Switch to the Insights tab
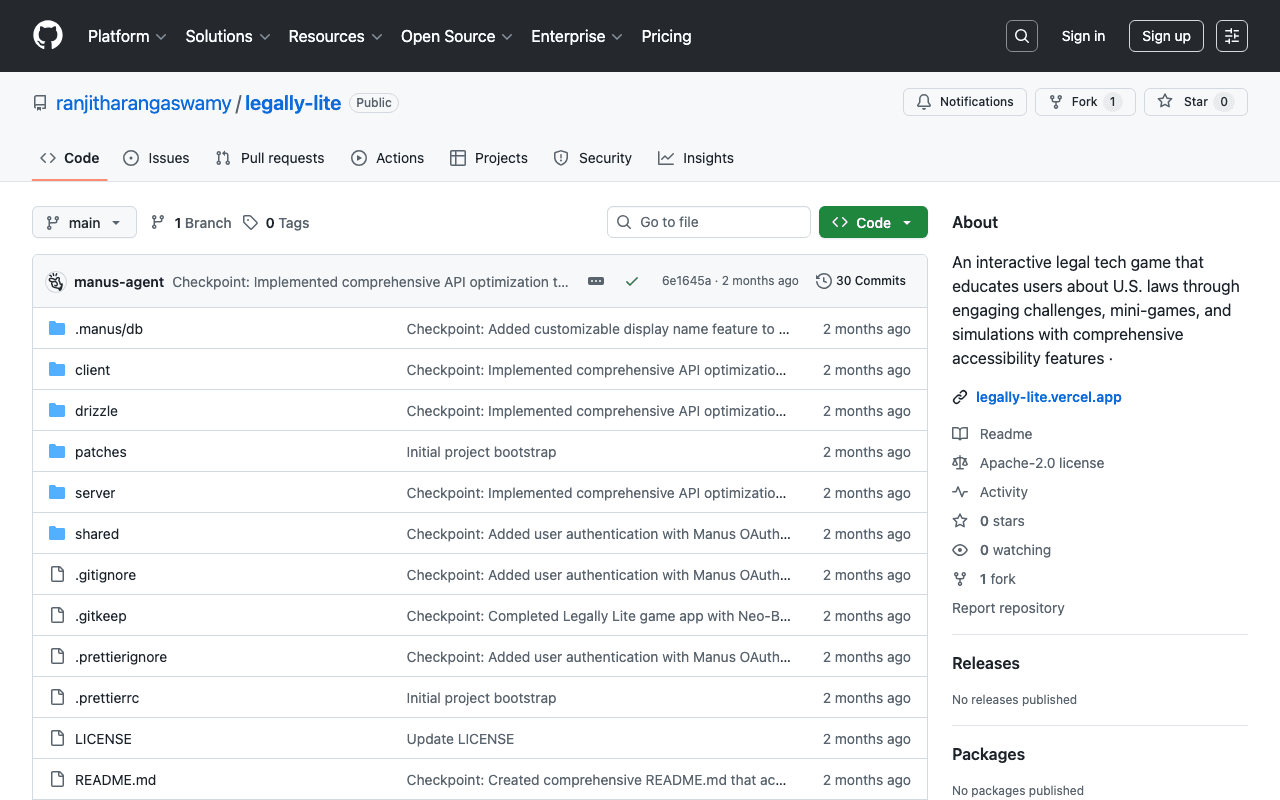Viewport: 1280px width, 800px height. pyautogui.click(x=696, y=158)
